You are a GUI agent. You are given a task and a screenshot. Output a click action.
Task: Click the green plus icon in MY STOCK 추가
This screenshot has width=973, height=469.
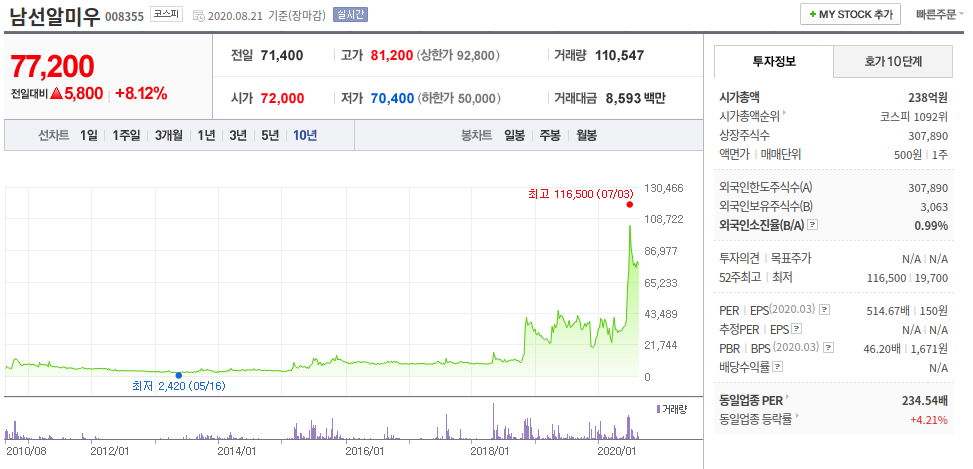(813, 14)
